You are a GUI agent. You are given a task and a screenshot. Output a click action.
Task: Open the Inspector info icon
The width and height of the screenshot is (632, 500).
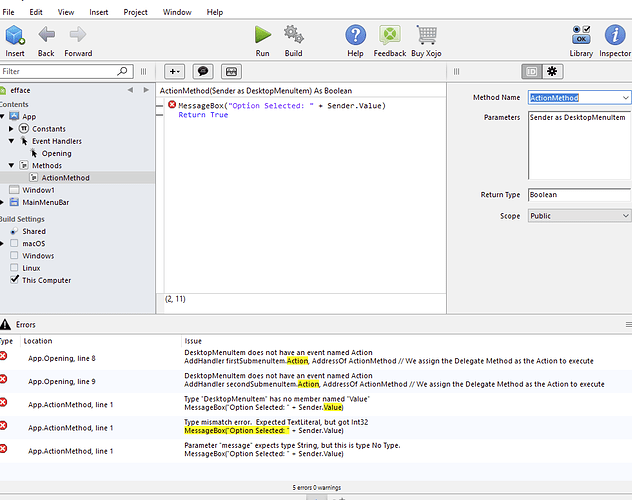pos(615,35)
